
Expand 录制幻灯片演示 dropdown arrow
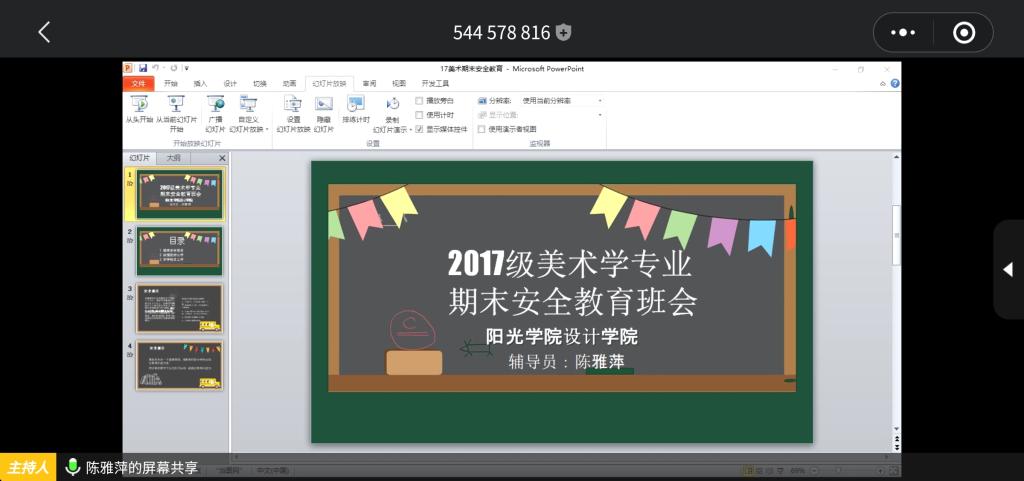click(411, 129)
